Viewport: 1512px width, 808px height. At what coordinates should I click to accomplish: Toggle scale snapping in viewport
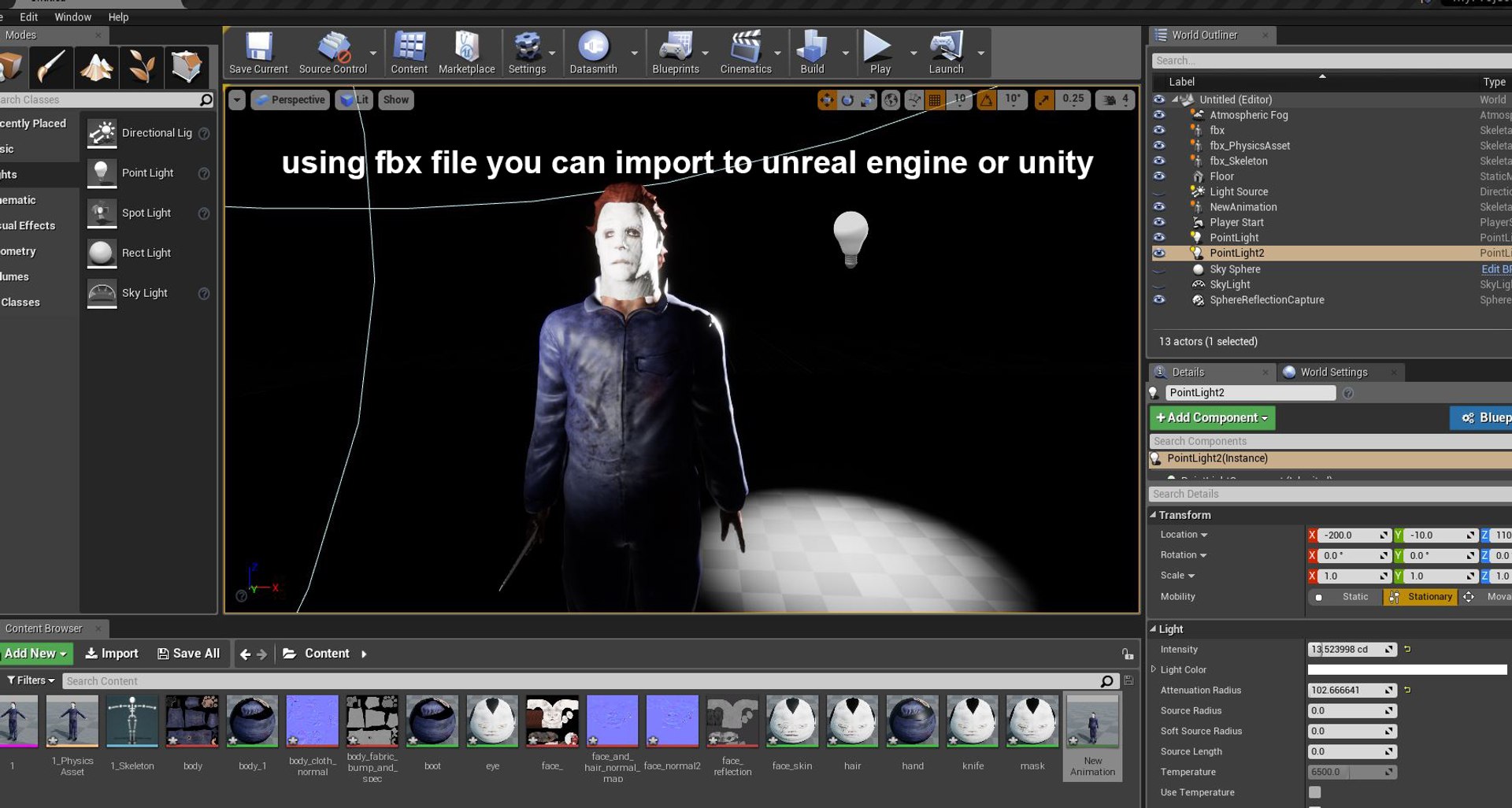click(x=1044, y=100)
